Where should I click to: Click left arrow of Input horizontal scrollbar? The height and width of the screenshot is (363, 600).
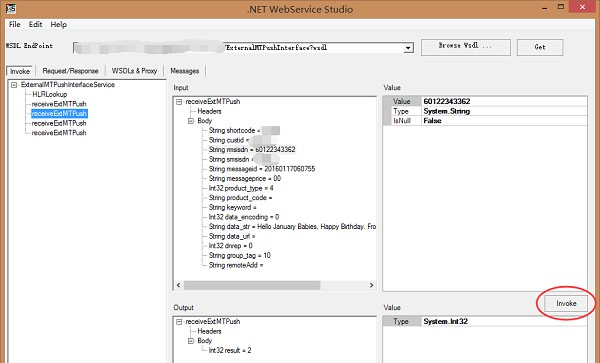(179, 285)
